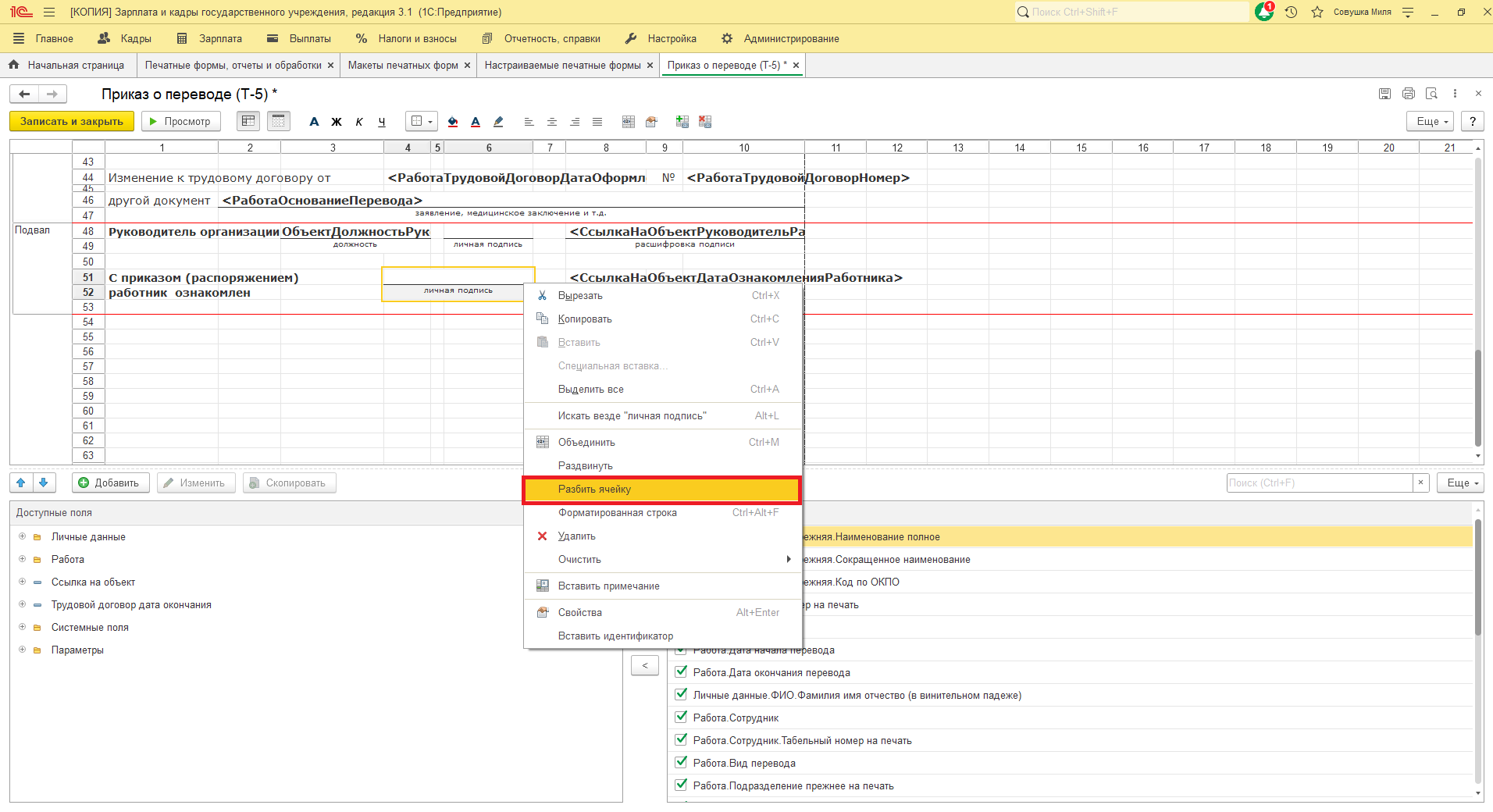
Task: Expand the Системные поля node
Action: (22, 627)
